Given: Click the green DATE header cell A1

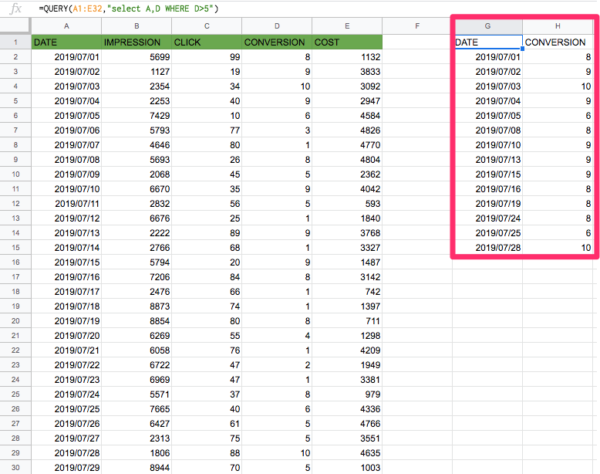Looking at the screenshot, I should tap(67, 42).
